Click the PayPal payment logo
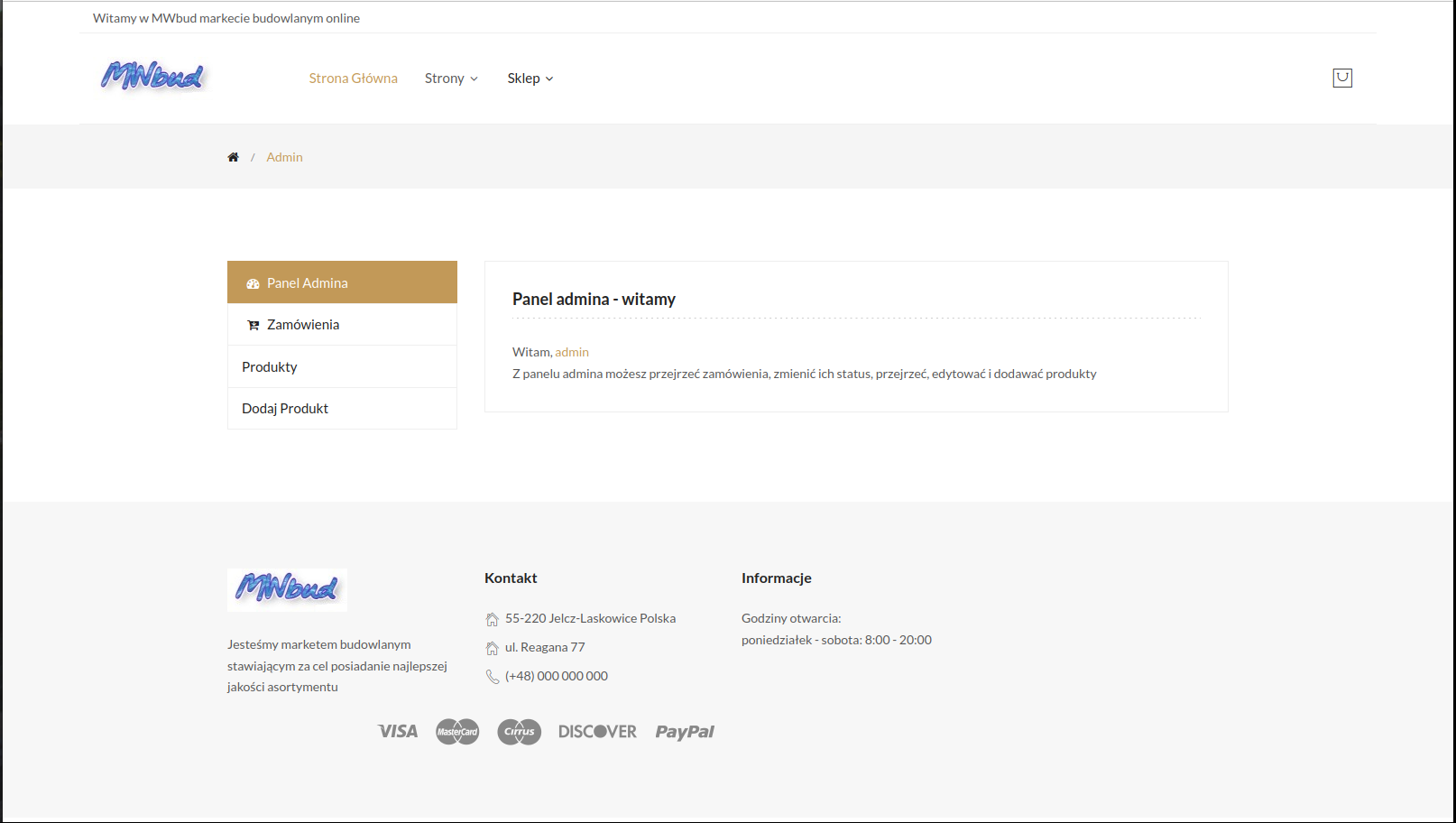The height and width of the screenshot is (823, 1456). pos(685,732)
